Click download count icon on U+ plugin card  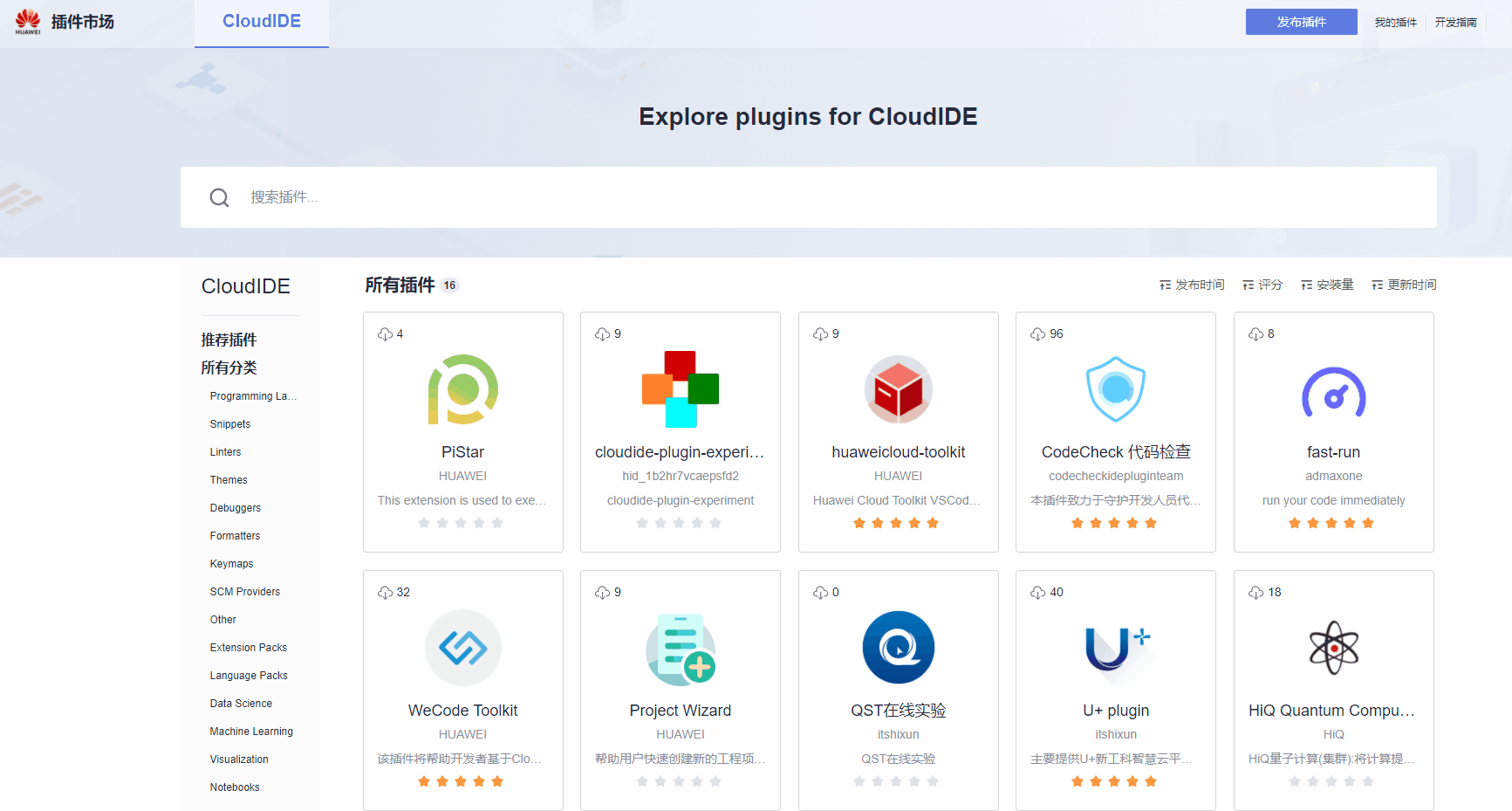(1038, 593)
